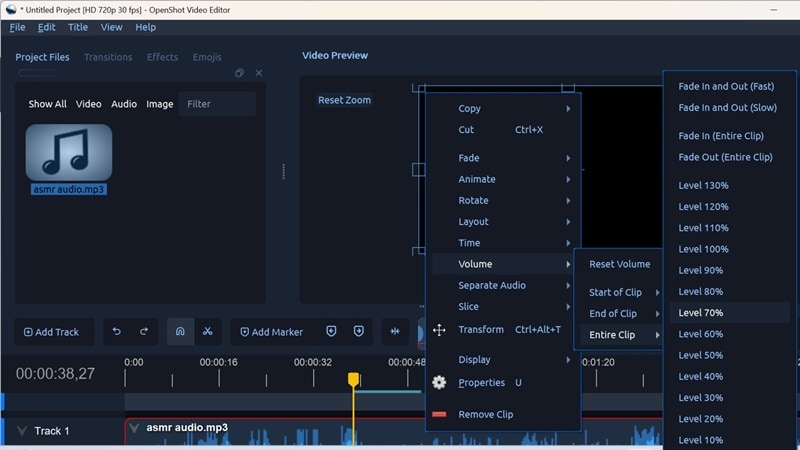Open the End of Clip submenu
Screen dimensions: 800x450
coord(620,314)
